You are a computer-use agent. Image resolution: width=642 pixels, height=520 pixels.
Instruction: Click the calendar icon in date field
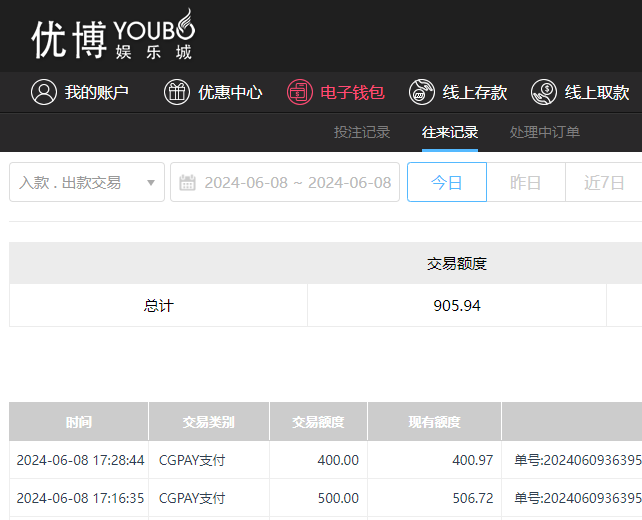(187, 183)
